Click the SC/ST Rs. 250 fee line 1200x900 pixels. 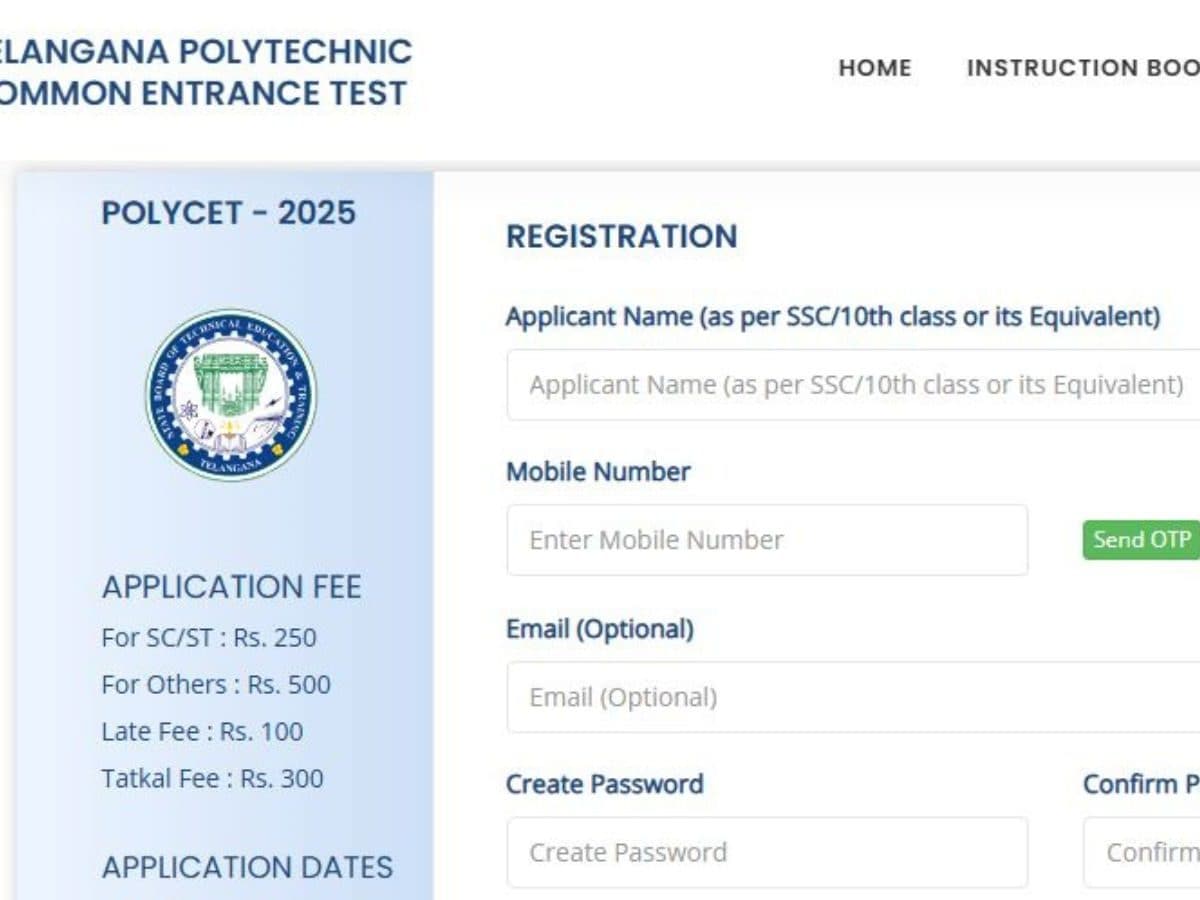pyautogui.click(x=209, y=638)
